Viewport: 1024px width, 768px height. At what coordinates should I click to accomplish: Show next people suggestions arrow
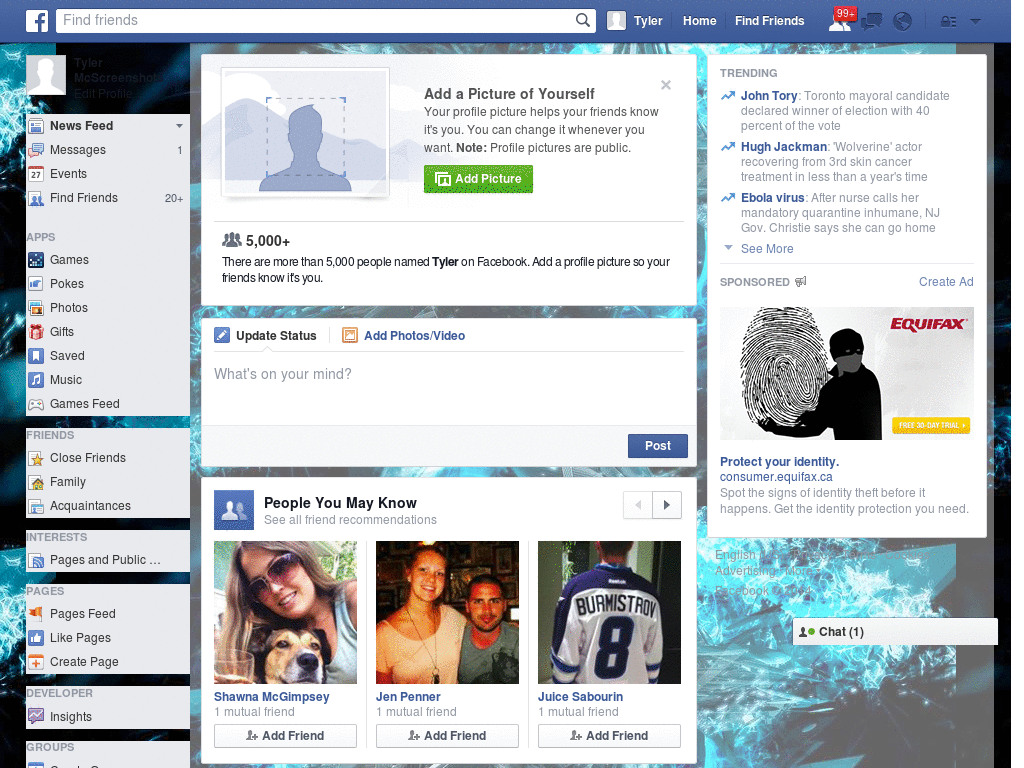(667, 505)
